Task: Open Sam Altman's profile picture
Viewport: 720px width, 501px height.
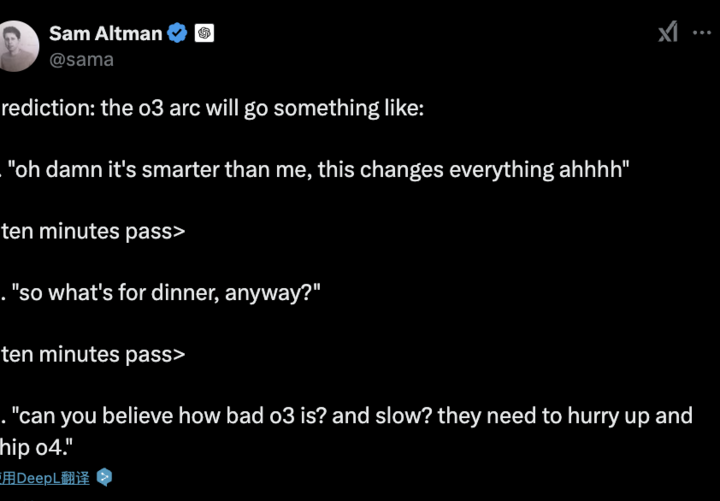Action: coord(17,45)
